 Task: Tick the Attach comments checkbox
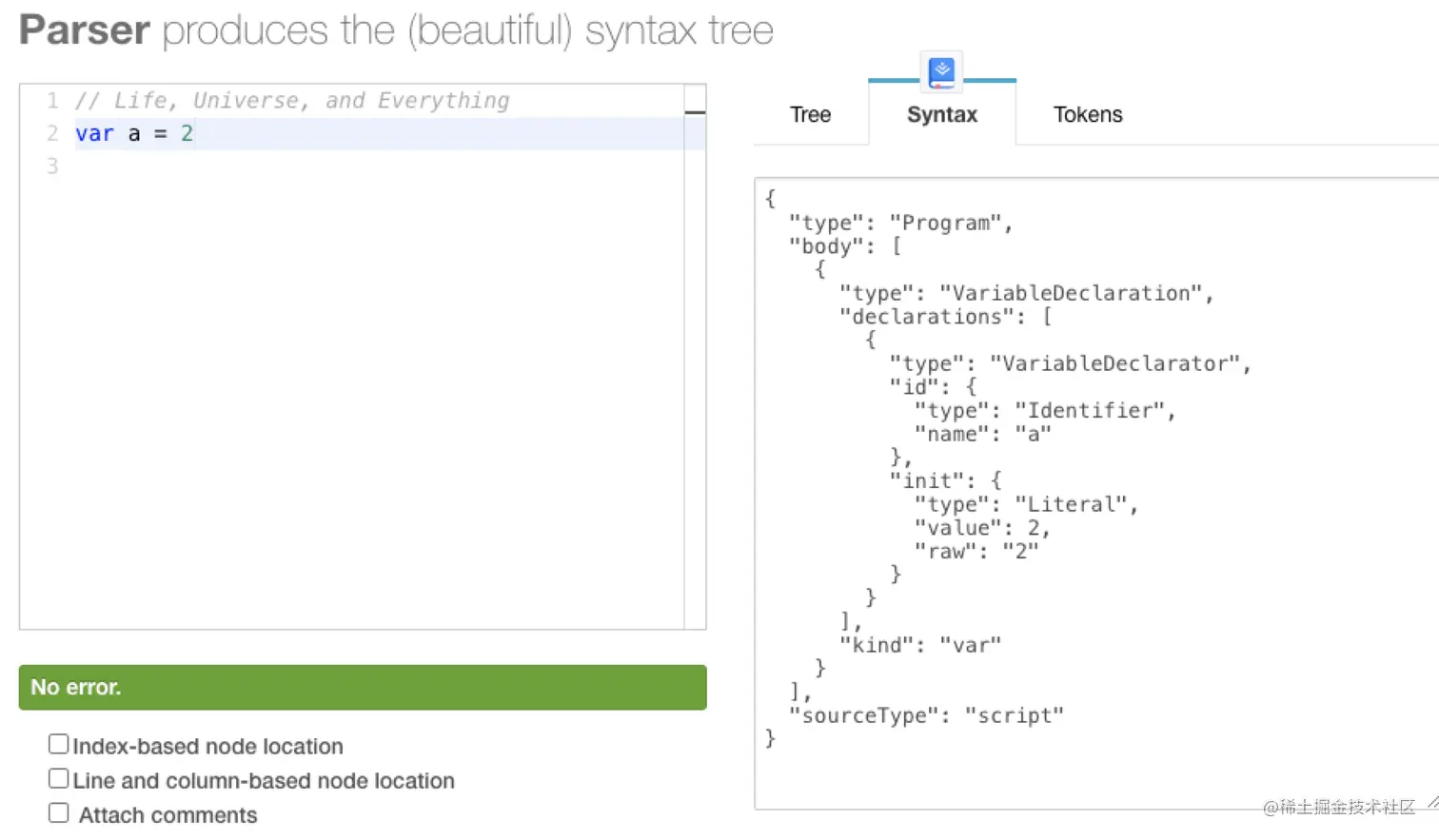click(x=59, y=812)
